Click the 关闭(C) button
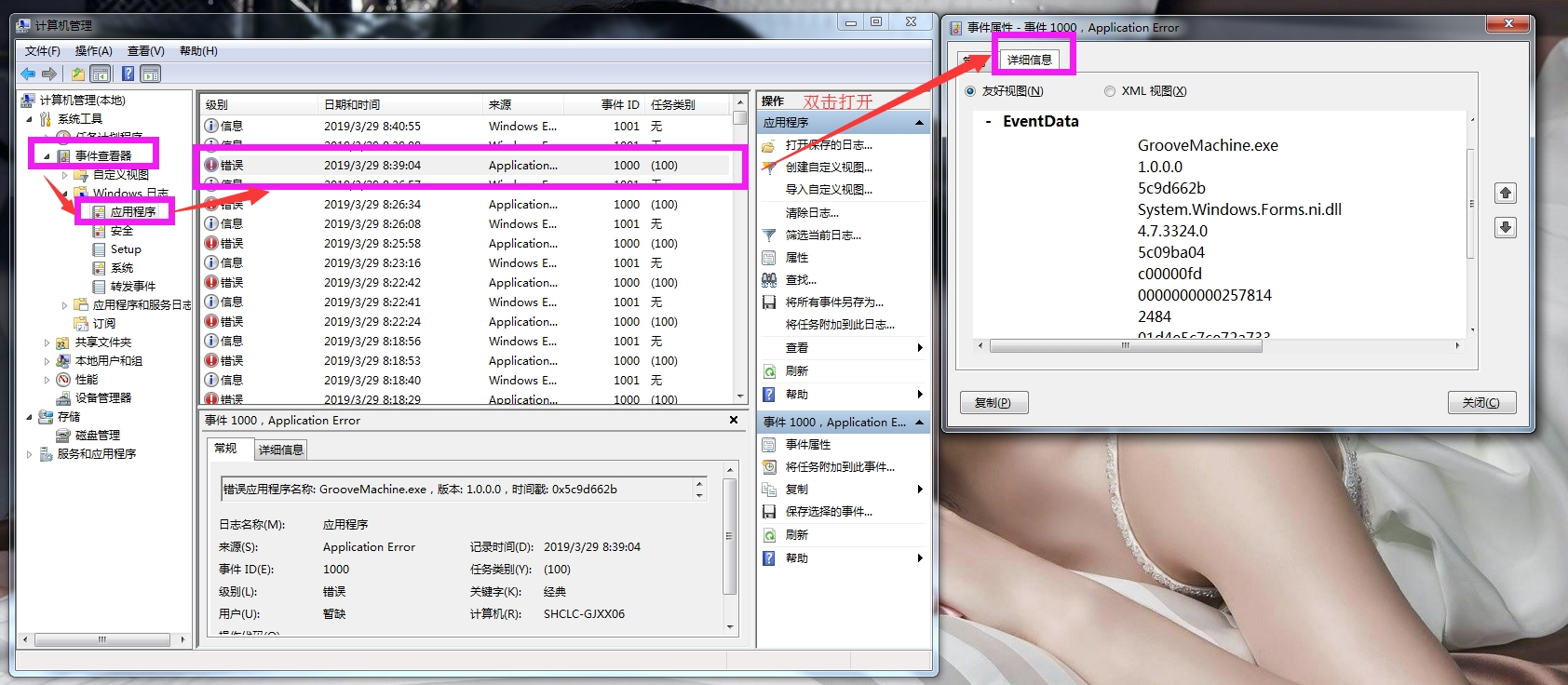The height and width of the screenshot is (685, 1568). [x=1480, y=403]
